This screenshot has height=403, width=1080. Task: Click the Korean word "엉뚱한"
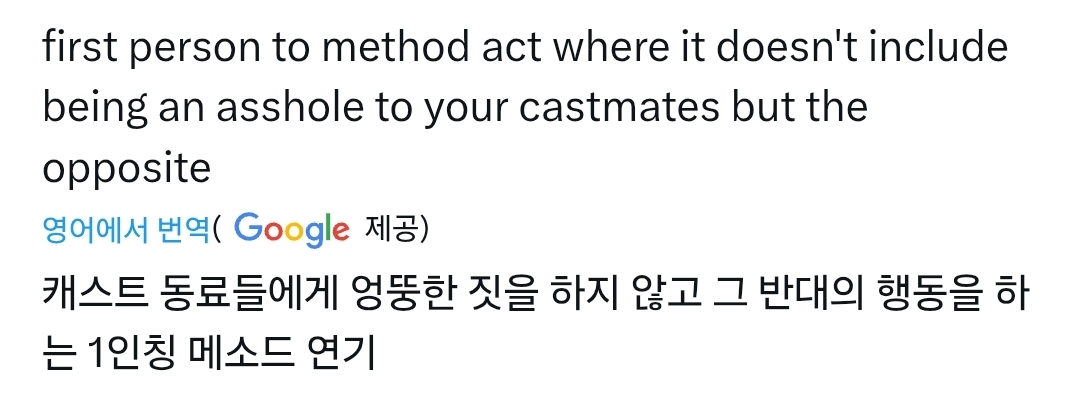coord(409,297)
